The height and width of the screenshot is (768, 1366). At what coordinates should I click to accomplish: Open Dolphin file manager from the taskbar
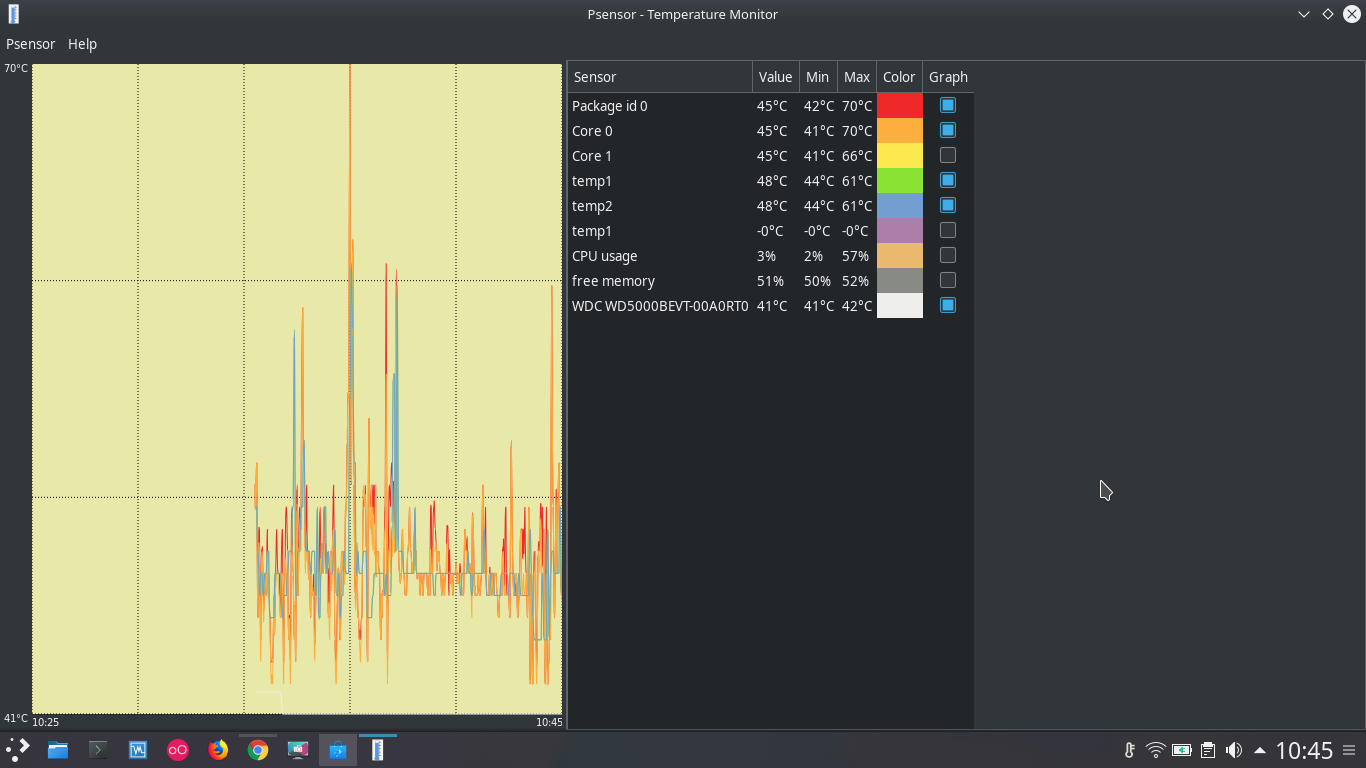tap(57, 749)
